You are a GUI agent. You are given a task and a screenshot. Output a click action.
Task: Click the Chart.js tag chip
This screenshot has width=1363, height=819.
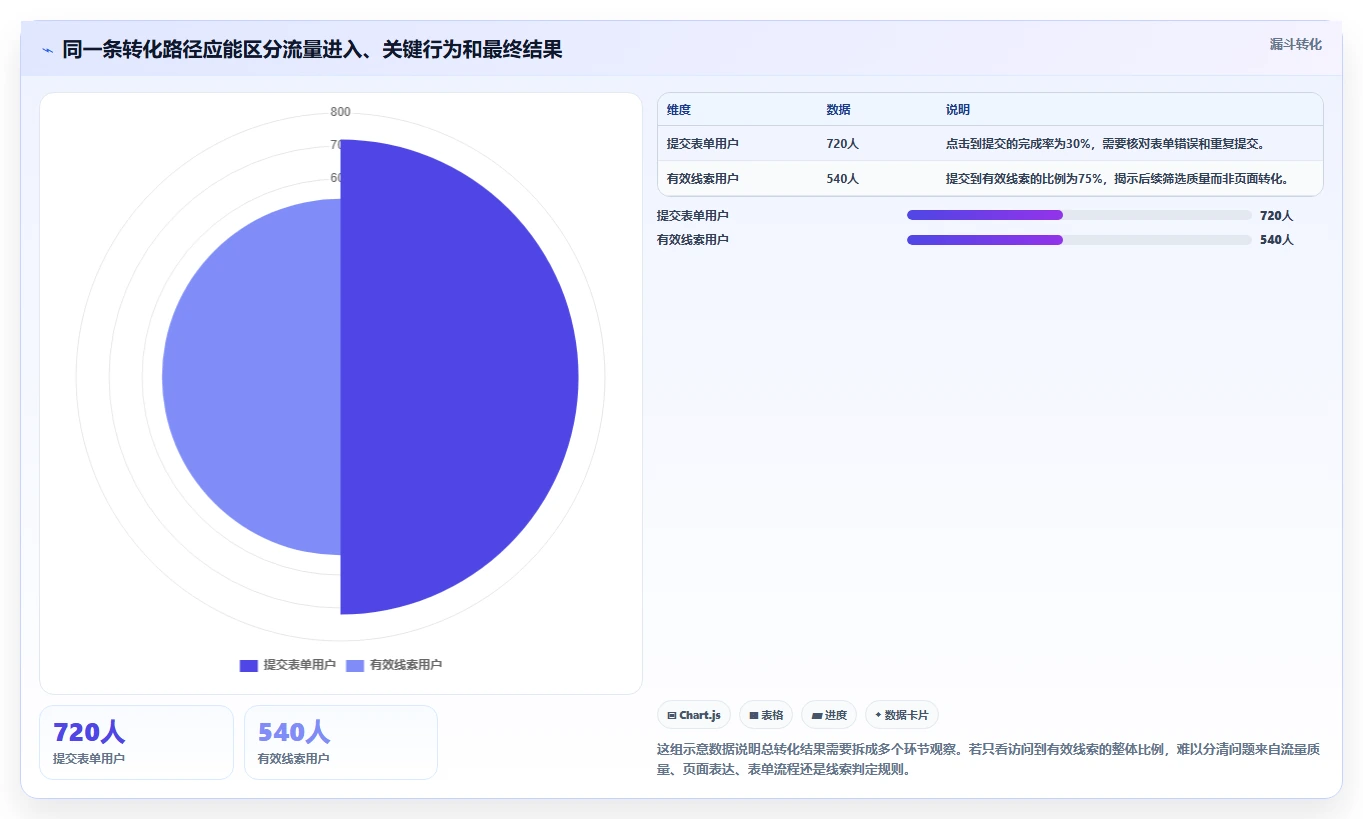694,715
